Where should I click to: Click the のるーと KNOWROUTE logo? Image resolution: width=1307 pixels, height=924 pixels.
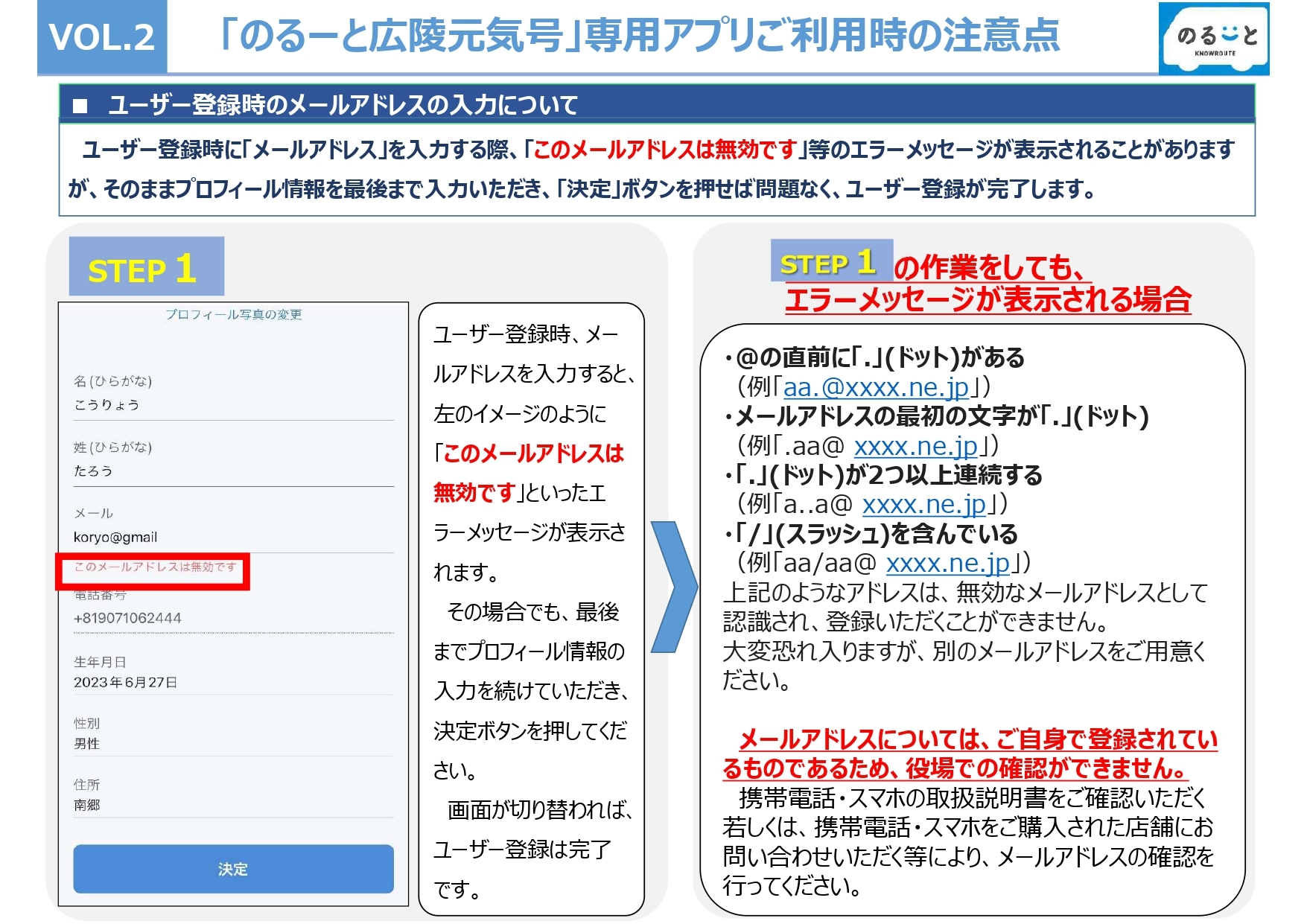[x=1214, y=39]
